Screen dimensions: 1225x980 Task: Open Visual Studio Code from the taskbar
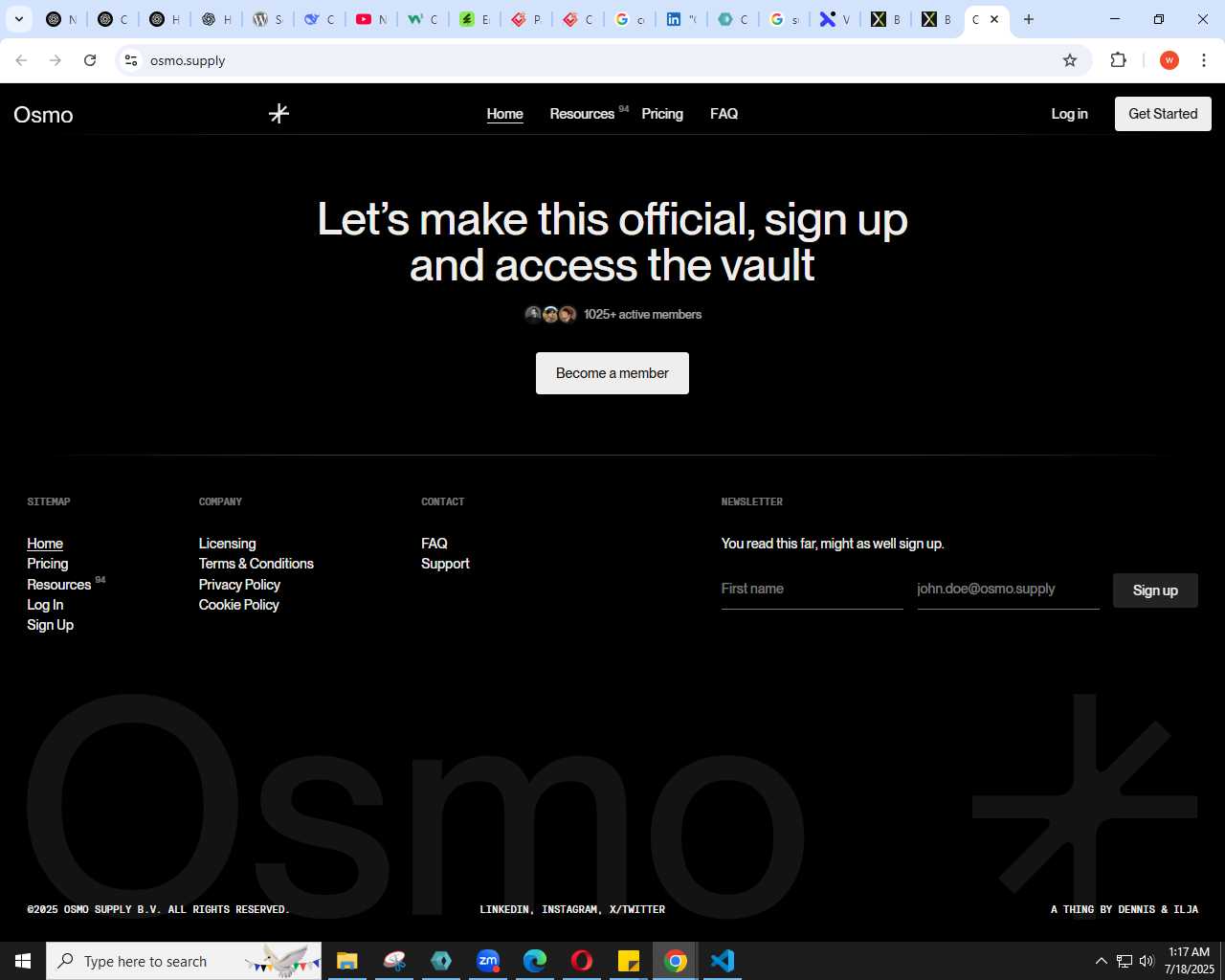click(x=723, y=961)
